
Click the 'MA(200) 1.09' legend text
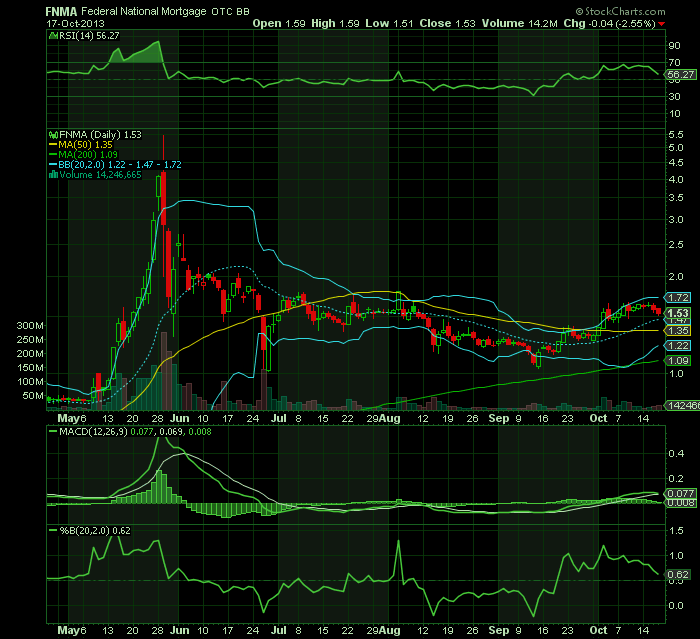88,155
